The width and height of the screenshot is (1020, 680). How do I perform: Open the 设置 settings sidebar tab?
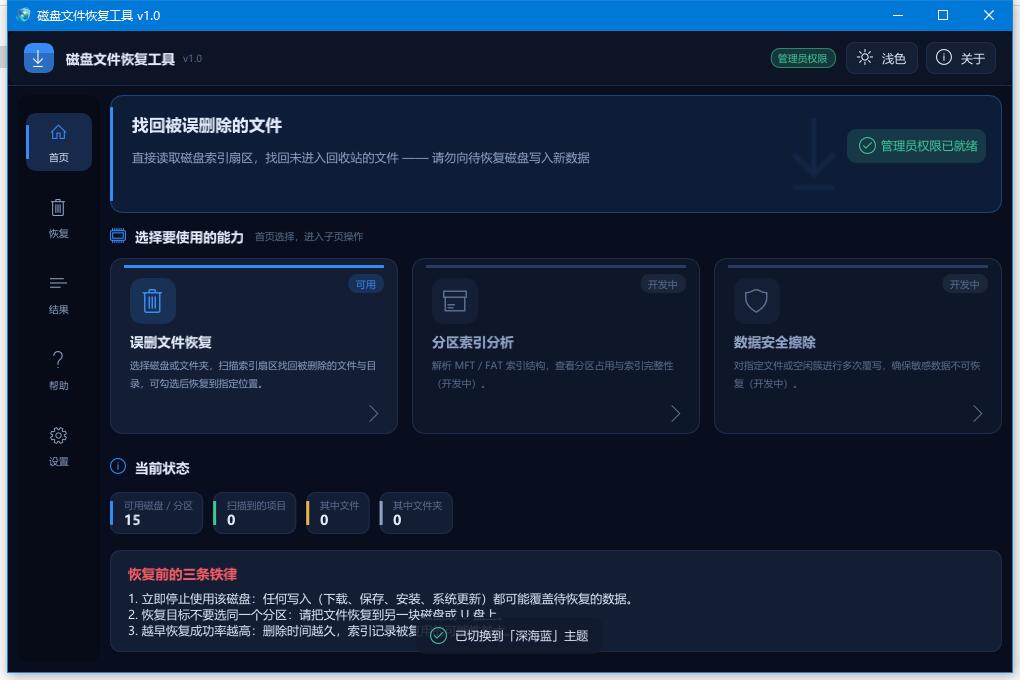click(x=59, y=446)
